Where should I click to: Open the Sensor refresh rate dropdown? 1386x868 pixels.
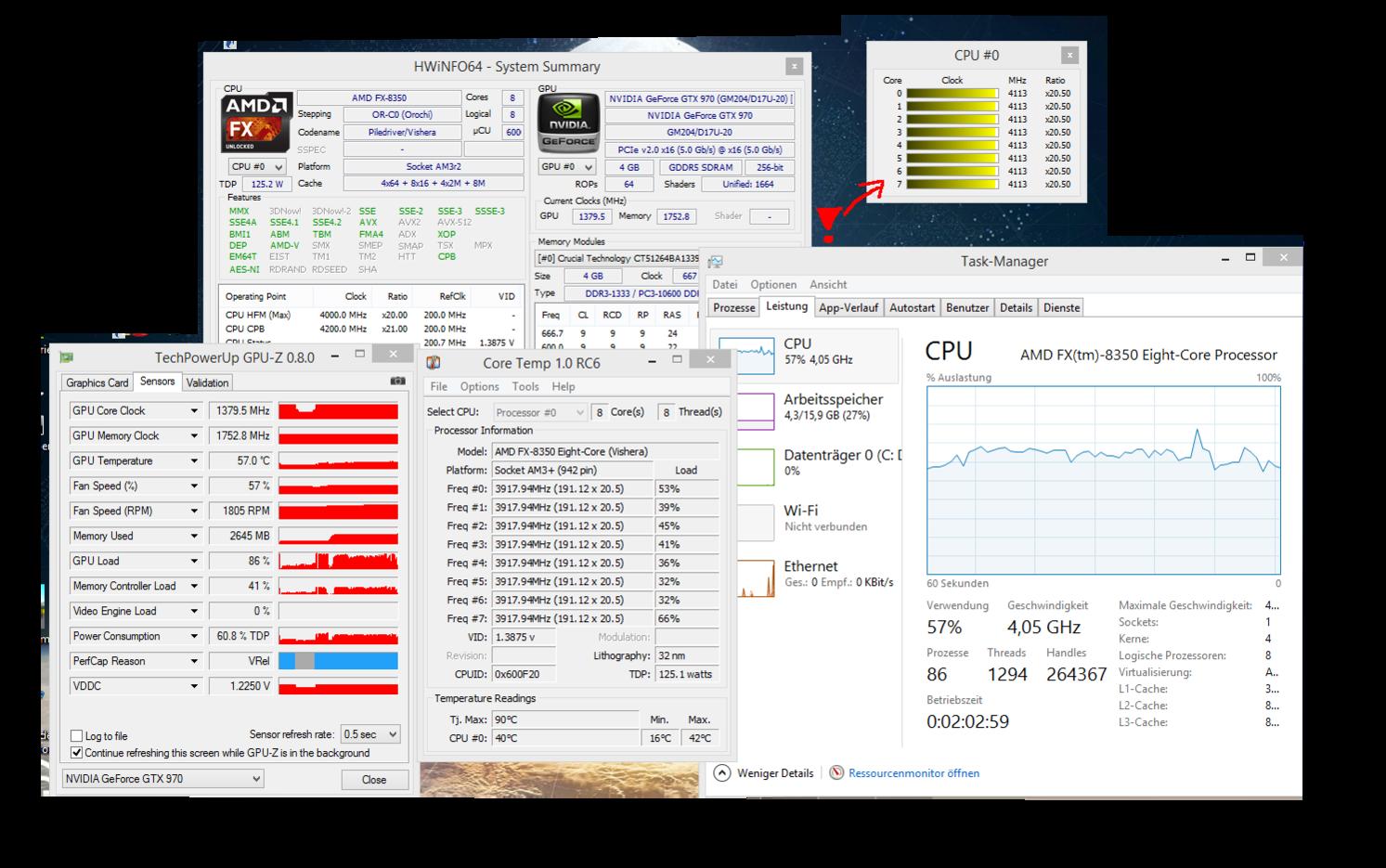coord(370,734)
